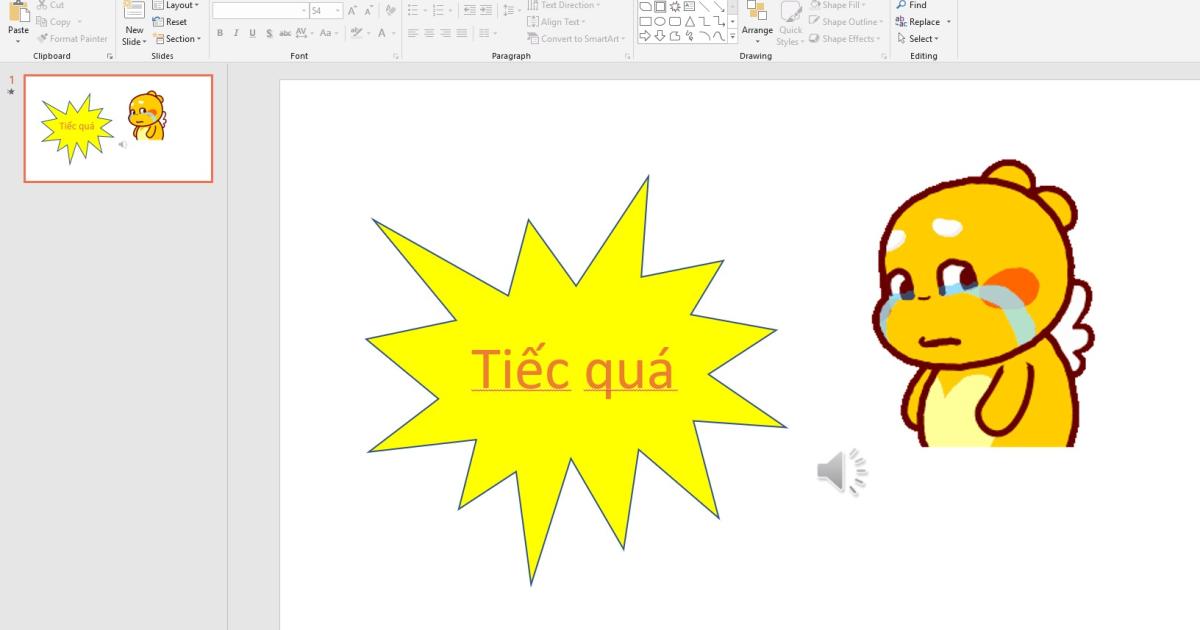Insert a New Slide
This screenshot has width=1200, height=630.
tap(134, 24)
